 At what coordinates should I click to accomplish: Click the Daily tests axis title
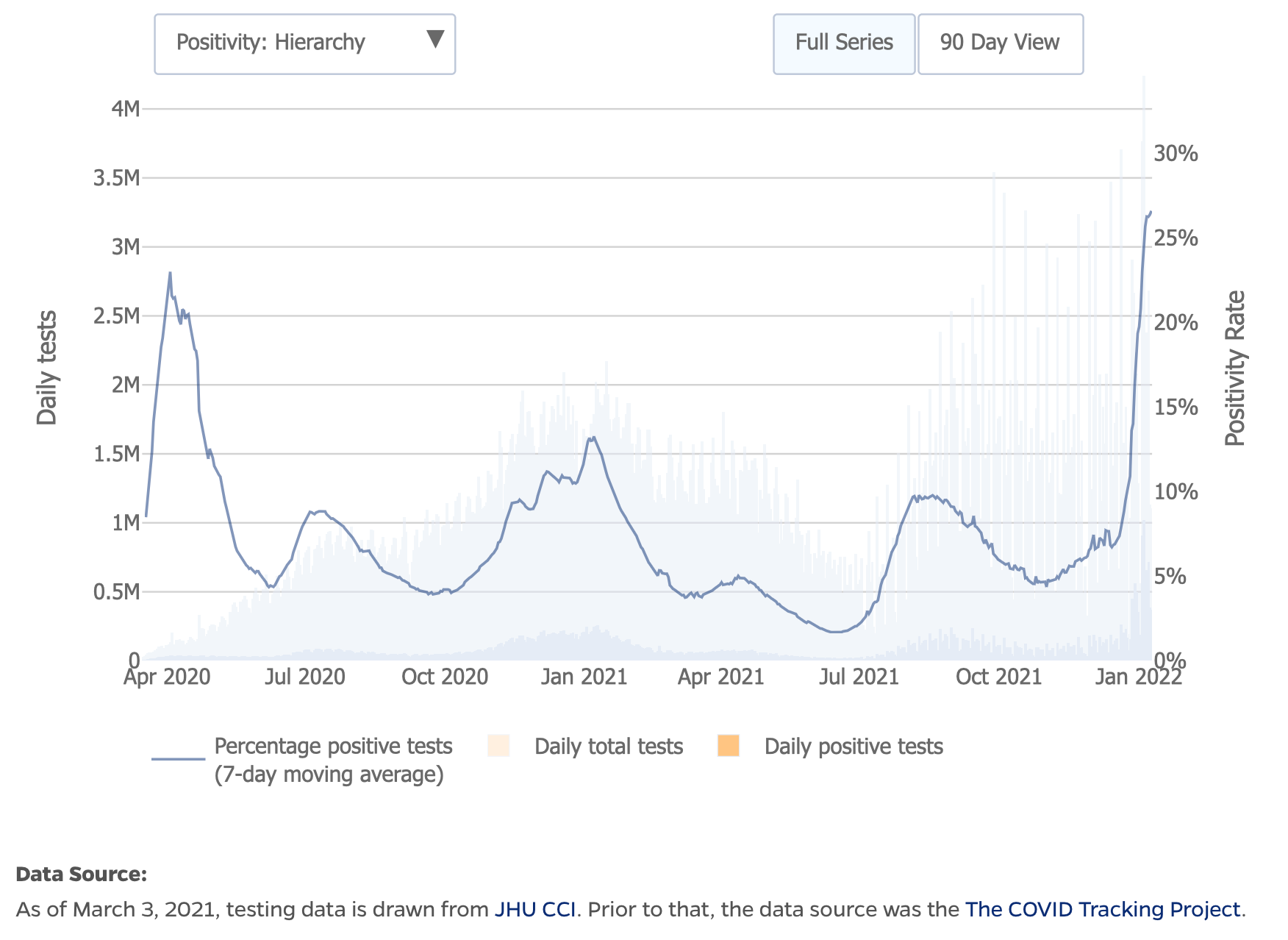[46, 368]
